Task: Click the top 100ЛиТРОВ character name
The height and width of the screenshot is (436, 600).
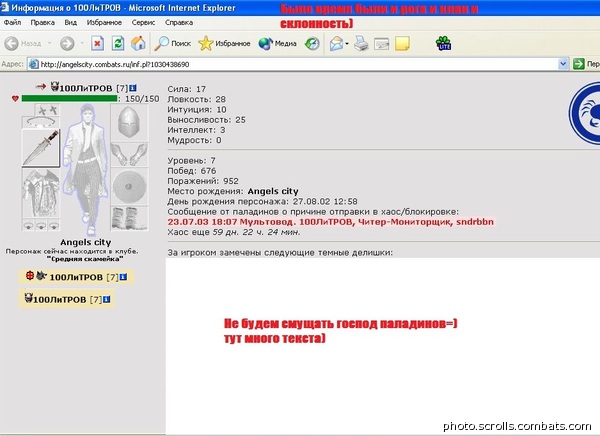Action: 86,88
